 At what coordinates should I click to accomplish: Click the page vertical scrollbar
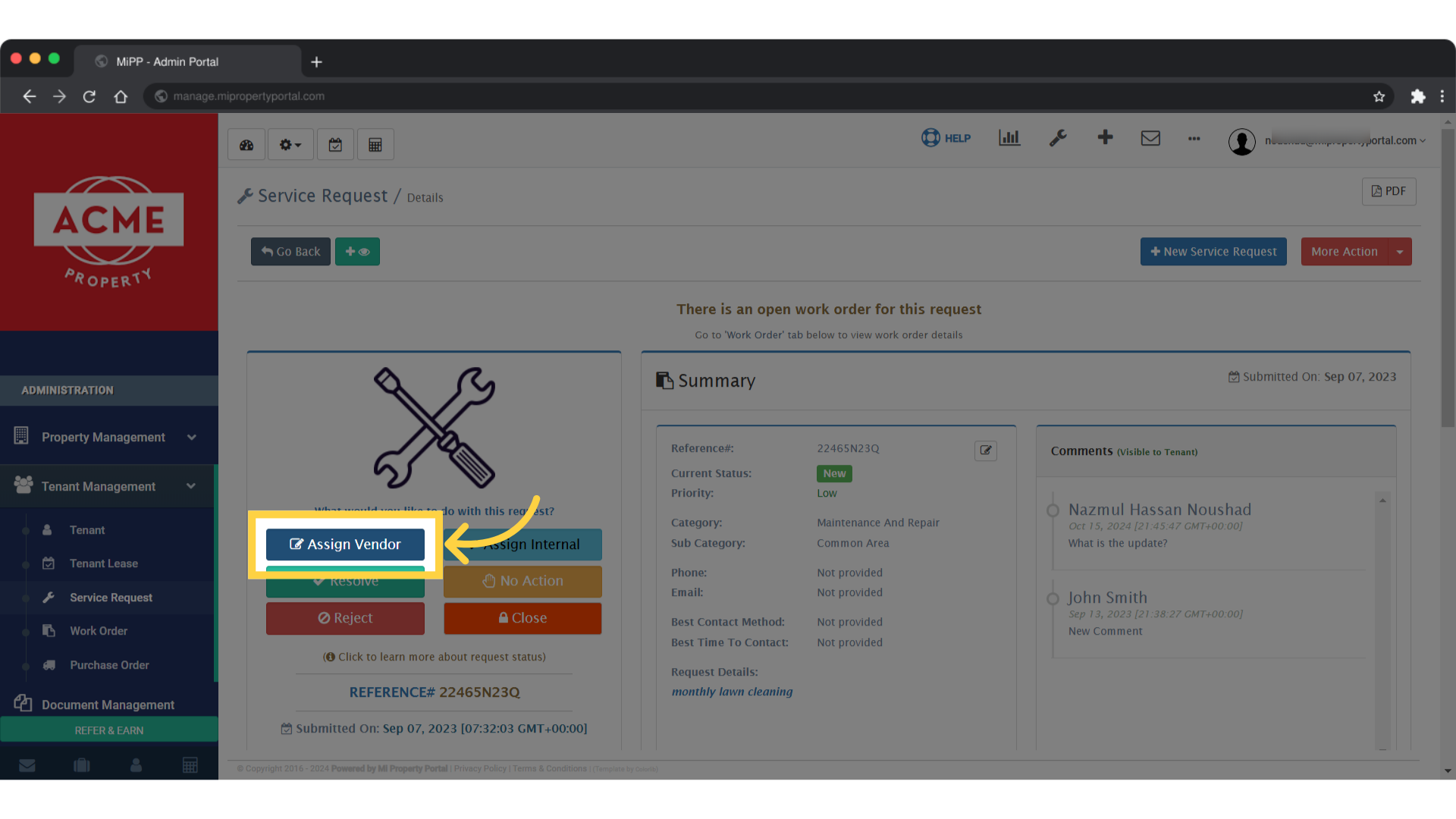[x=1448, y=278]
